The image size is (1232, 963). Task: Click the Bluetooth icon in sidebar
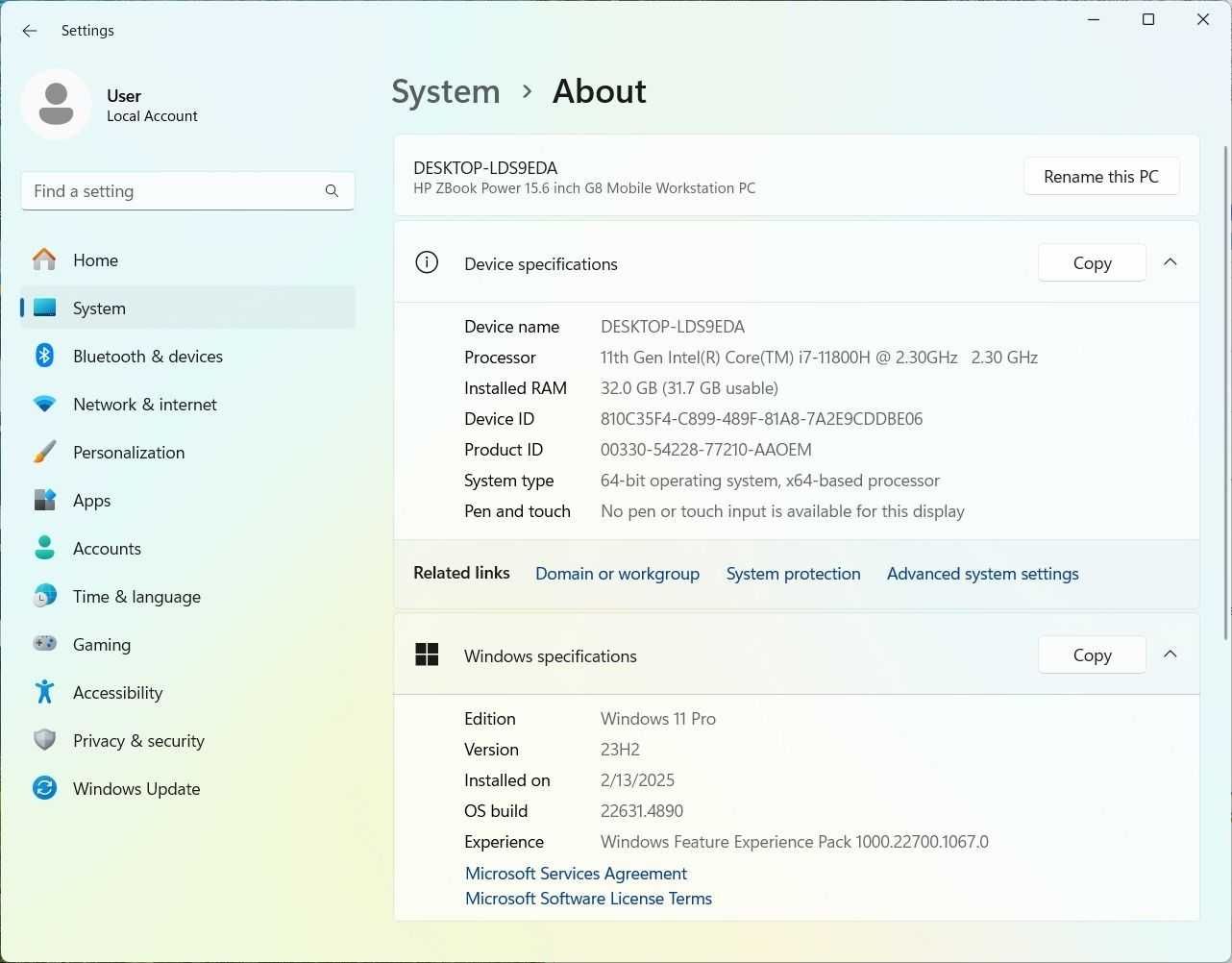[44, 356]
